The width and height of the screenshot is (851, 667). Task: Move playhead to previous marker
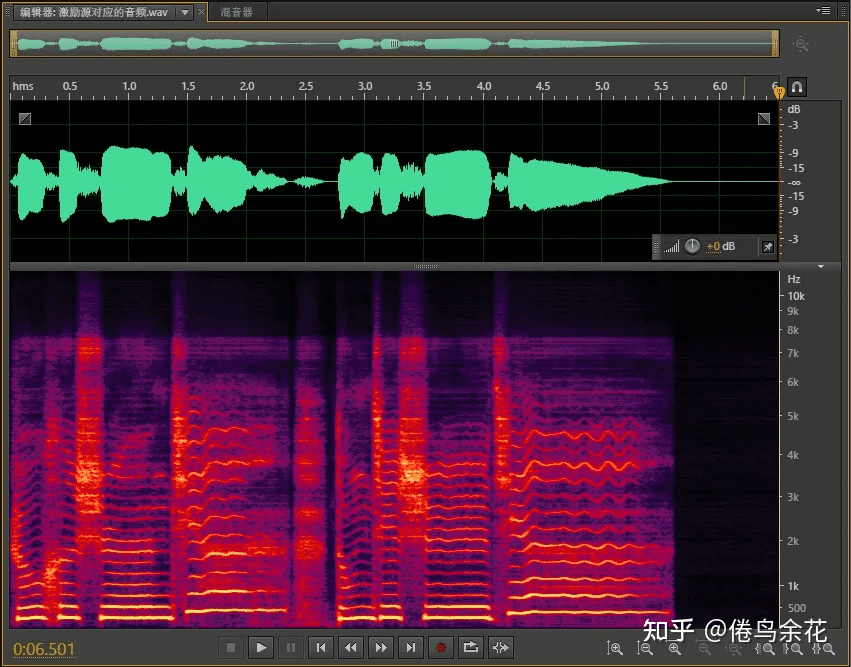321,647
